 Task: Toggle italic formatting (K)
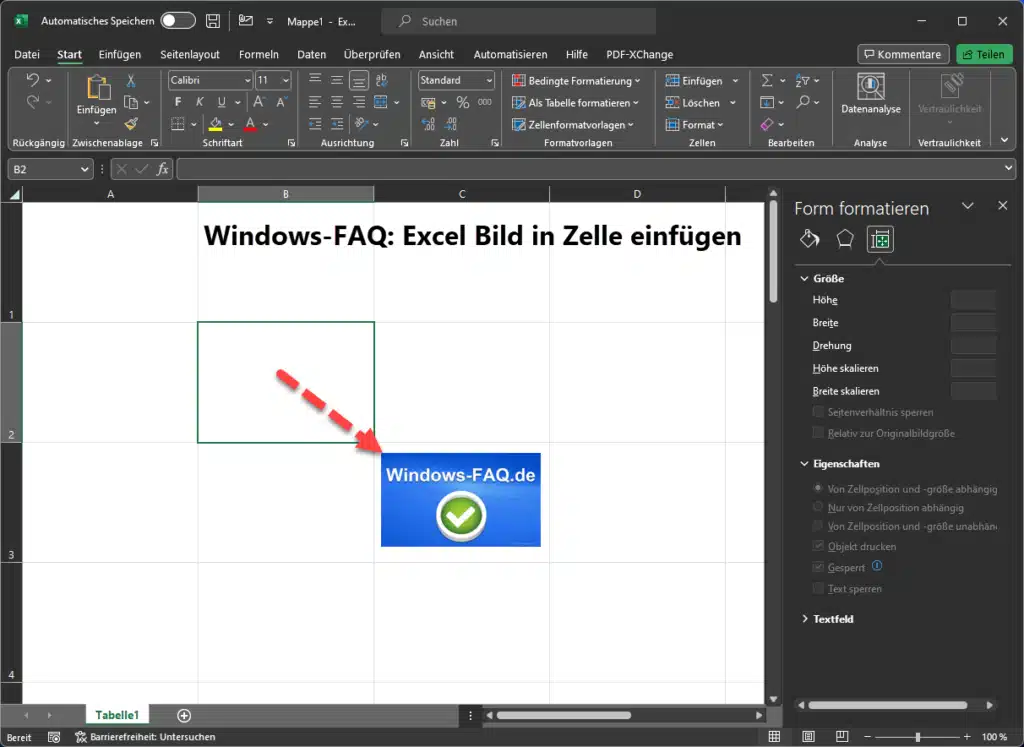click(x=199, y=102)
